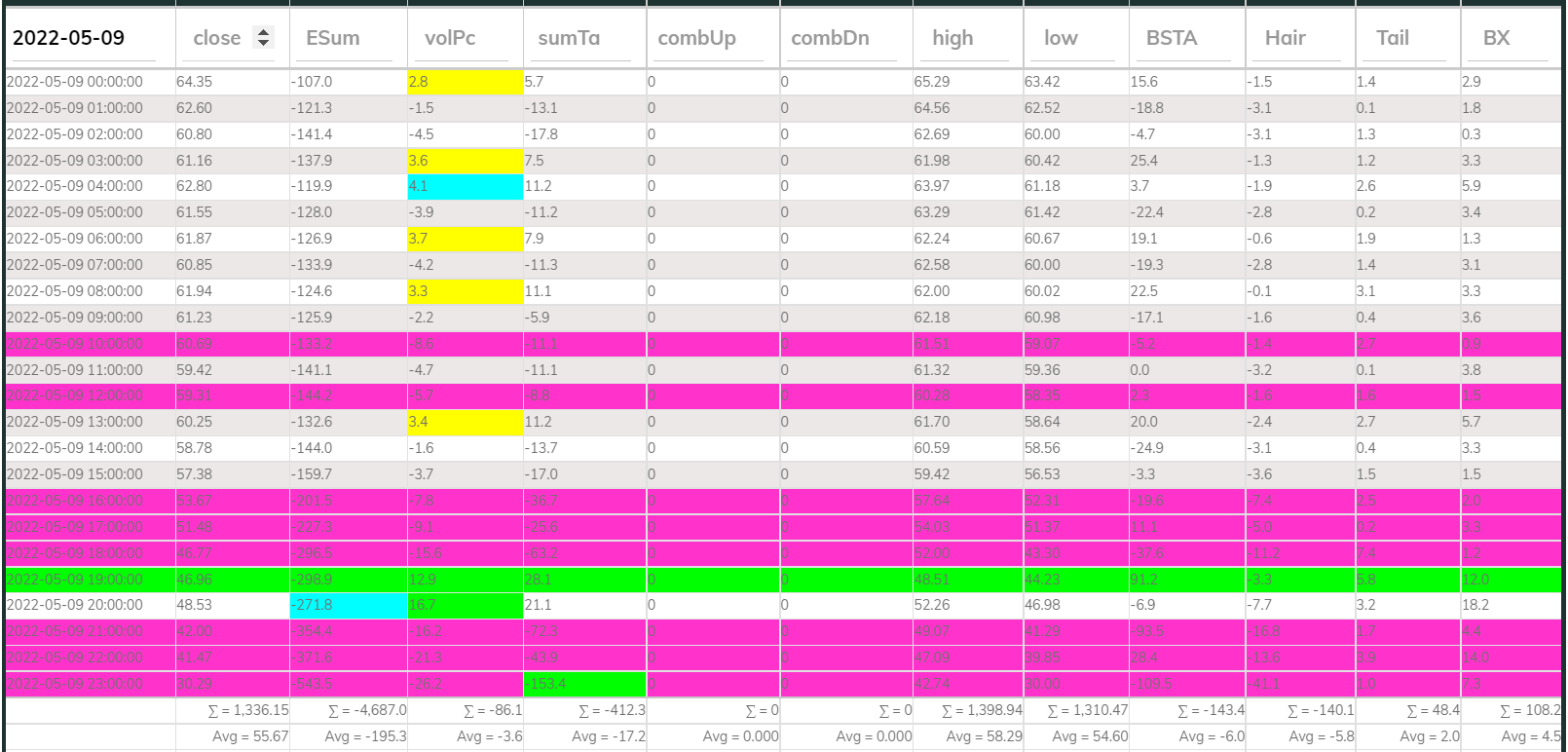Click the yellow volPc cell 2.8
Viewport: 1568px width, 752px height.
[466, 82]
